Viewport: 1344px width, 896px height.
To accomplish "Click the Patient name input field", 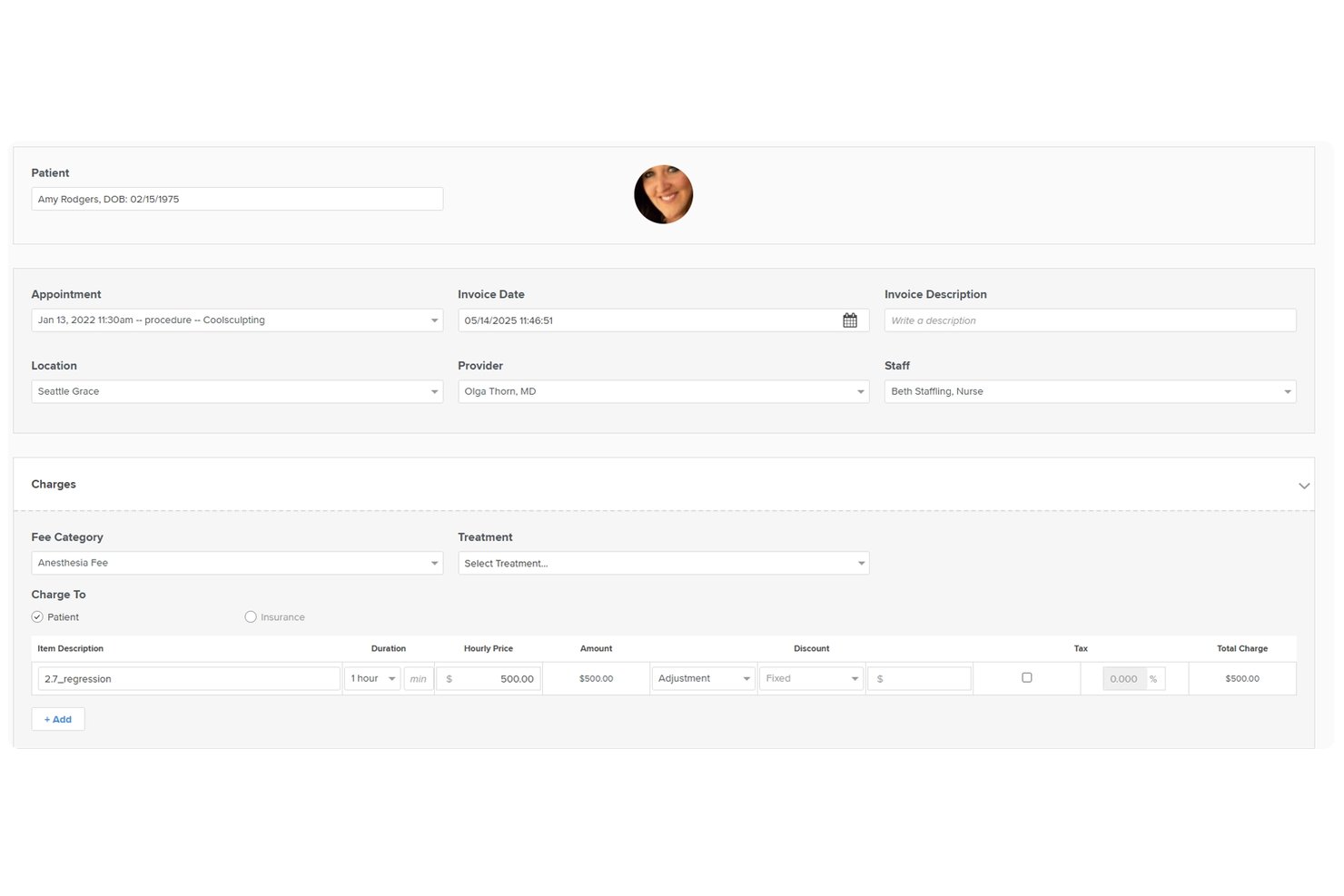I will pos(237,199).
